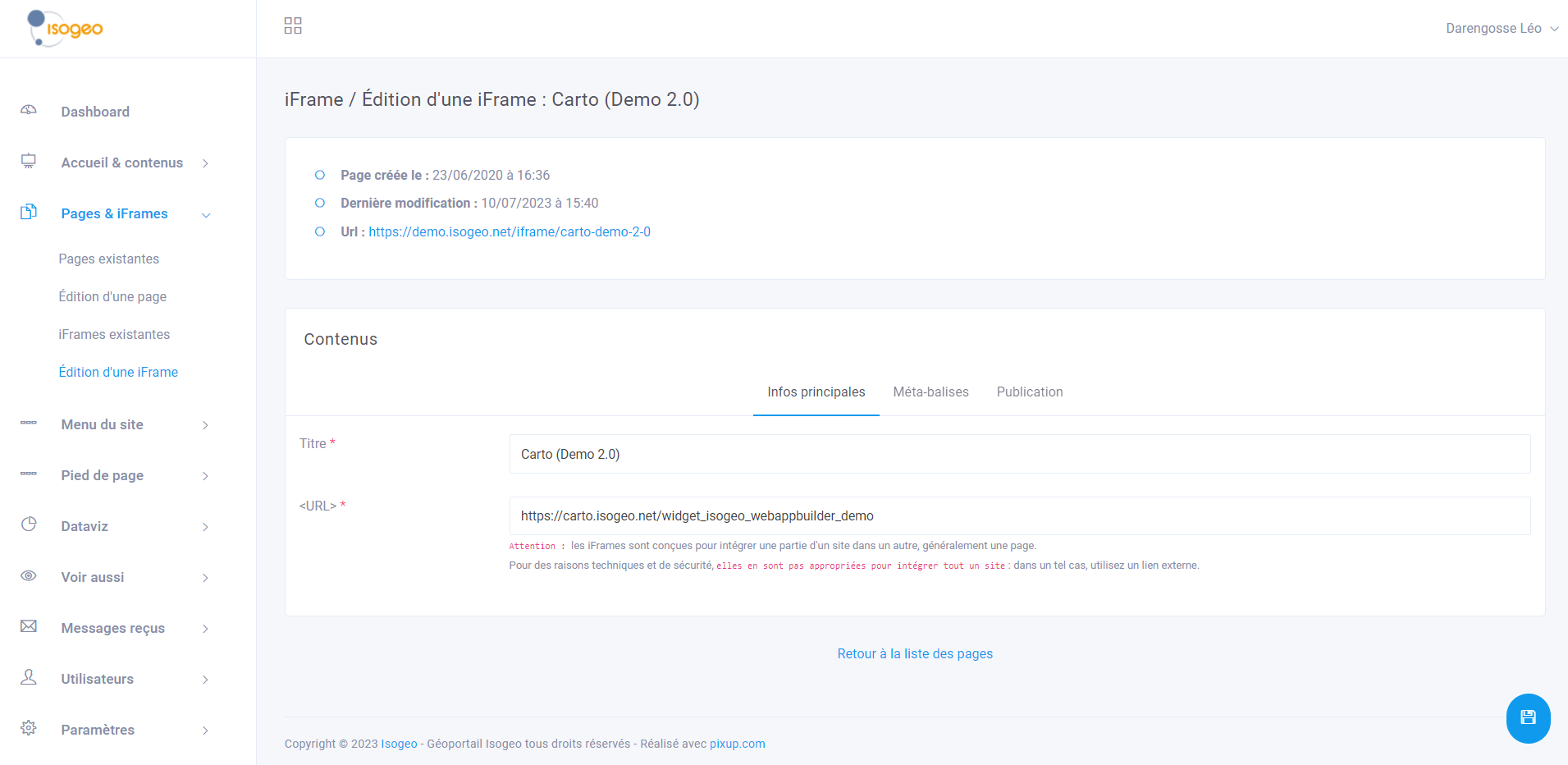Open pixup.com footer link
This screenshot has height=765, width=1568.
click(x=738, y=744)
